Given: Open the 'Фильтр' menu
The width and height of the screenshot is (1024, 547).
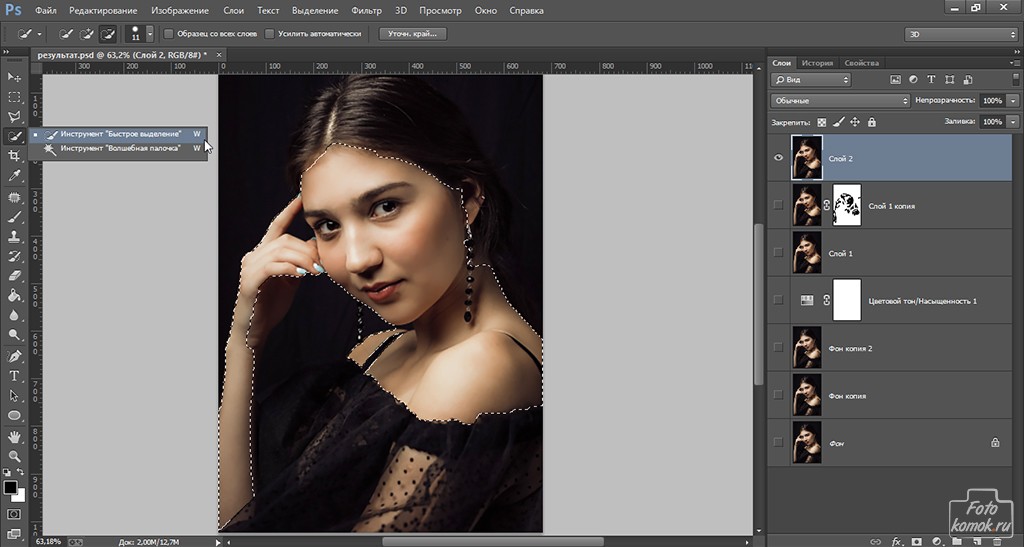Looking at the screenshot, I should [367, 11].
